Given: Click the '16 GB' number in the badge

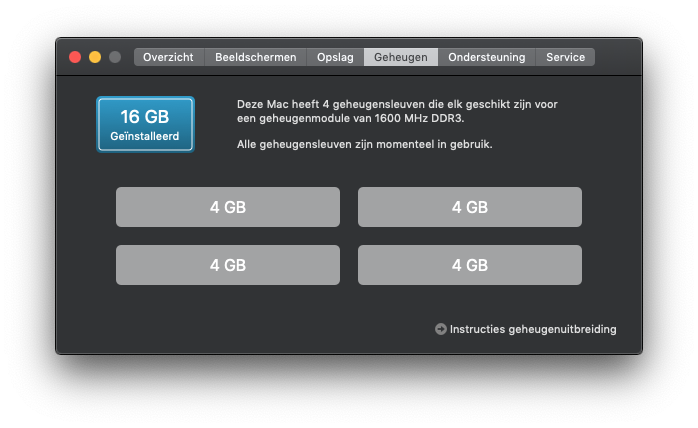Looking at the screenshot, I should click(x=145, y=117).
